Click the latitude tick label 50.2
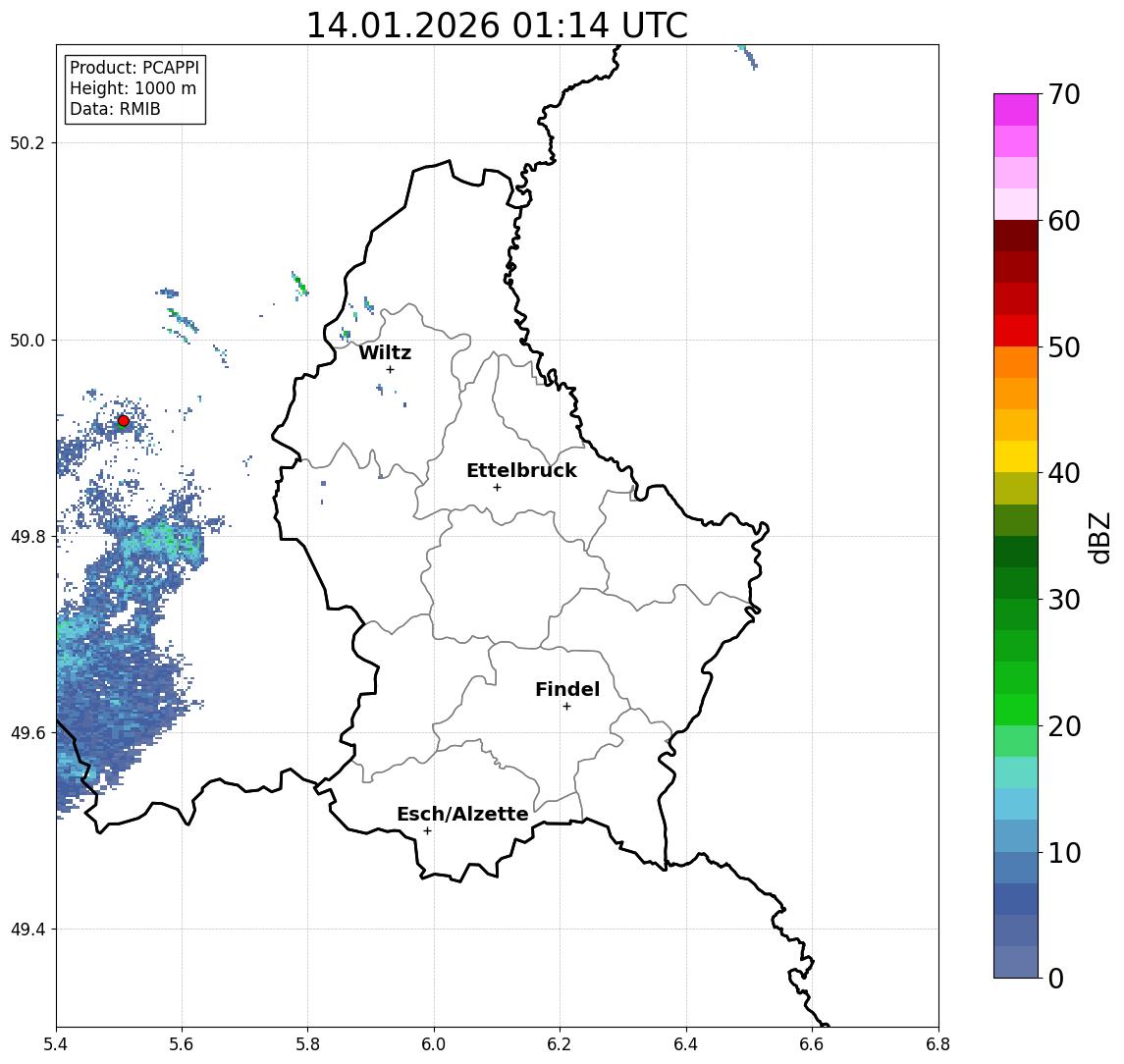This screenshot has width=1124, height=1064. tap(27, 142)
